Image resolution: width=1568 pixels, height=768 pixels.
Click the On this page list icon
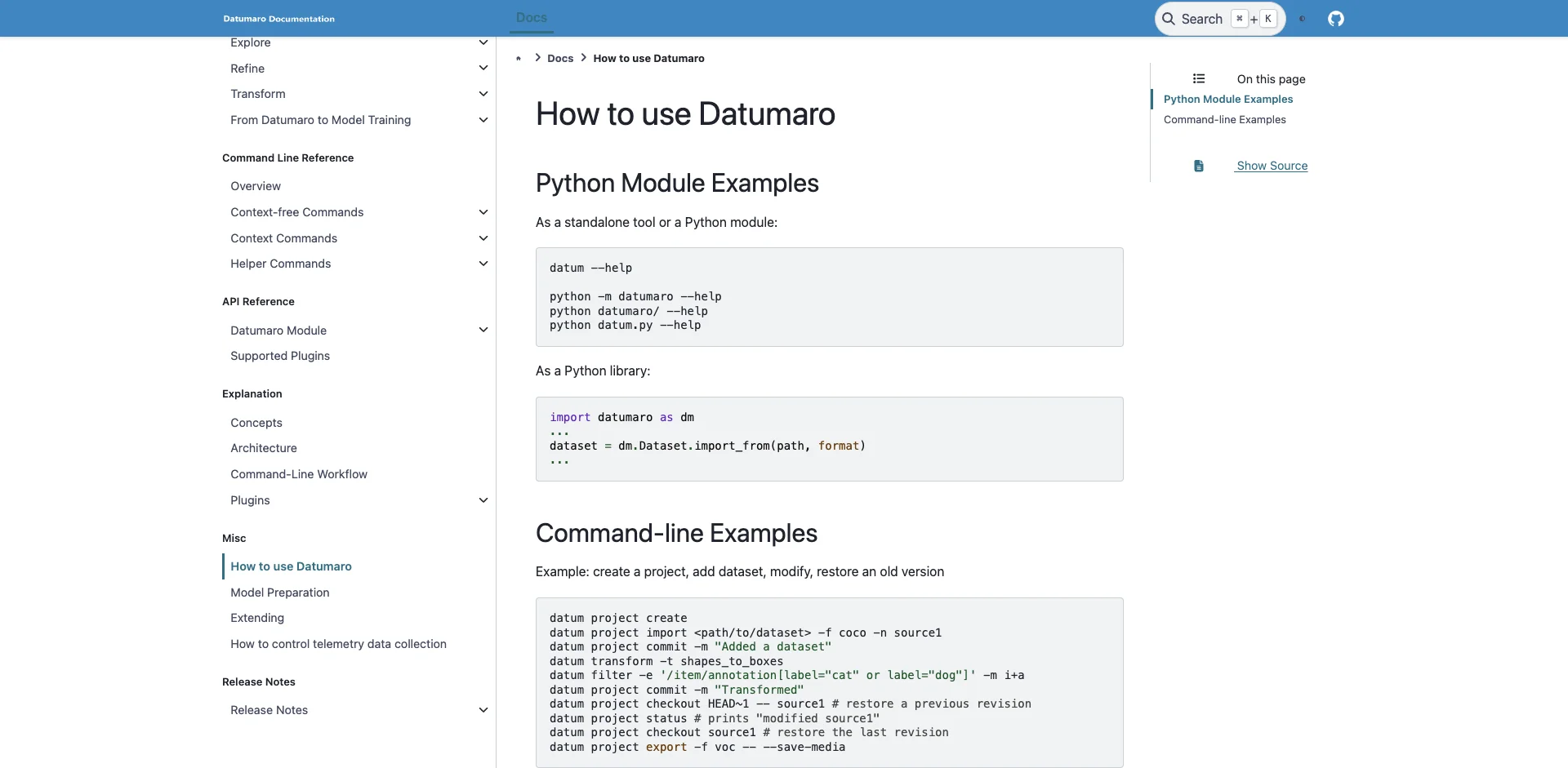point(1199,79)
